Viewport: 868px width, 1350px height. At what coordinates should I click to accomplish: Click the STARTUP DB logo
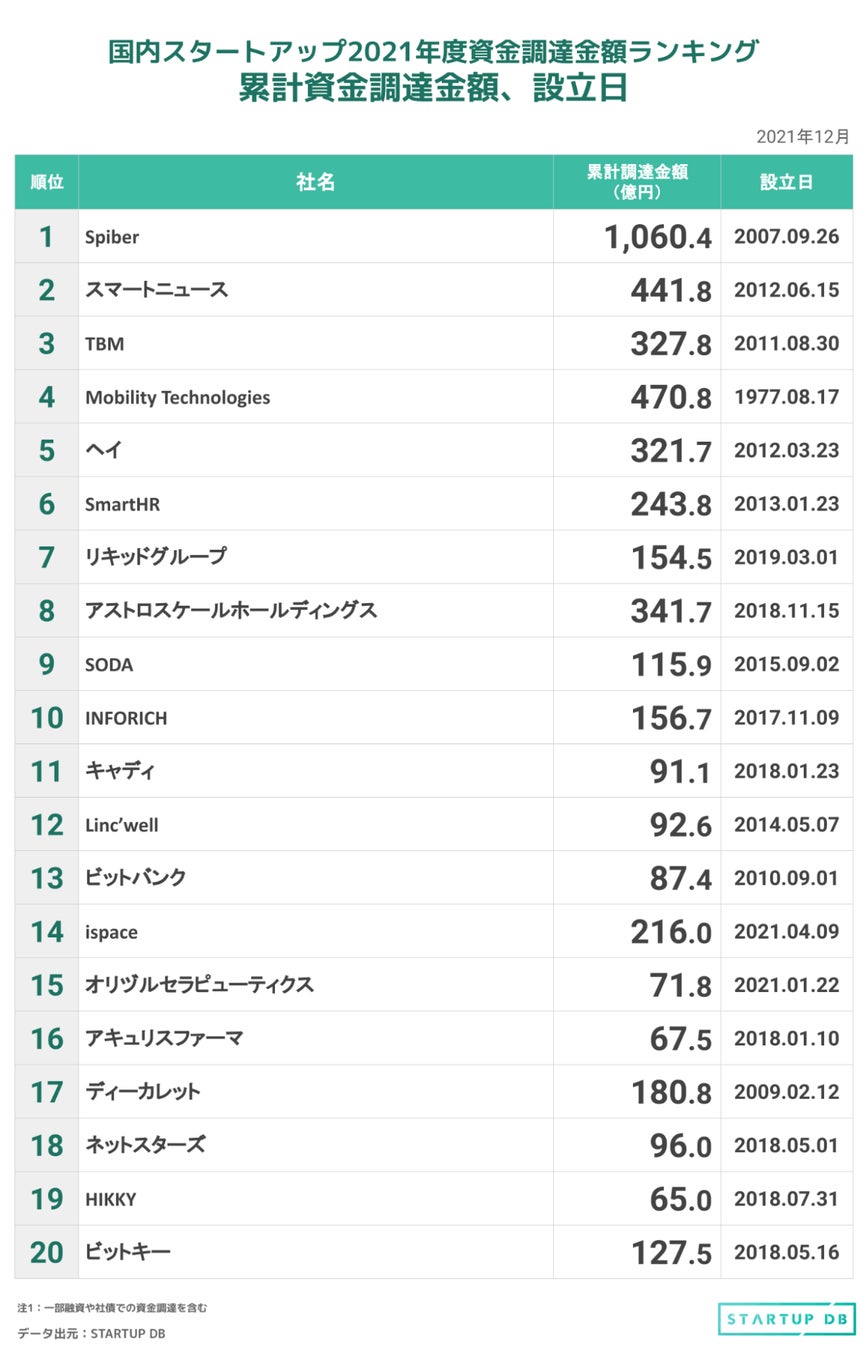point(786,1319)
